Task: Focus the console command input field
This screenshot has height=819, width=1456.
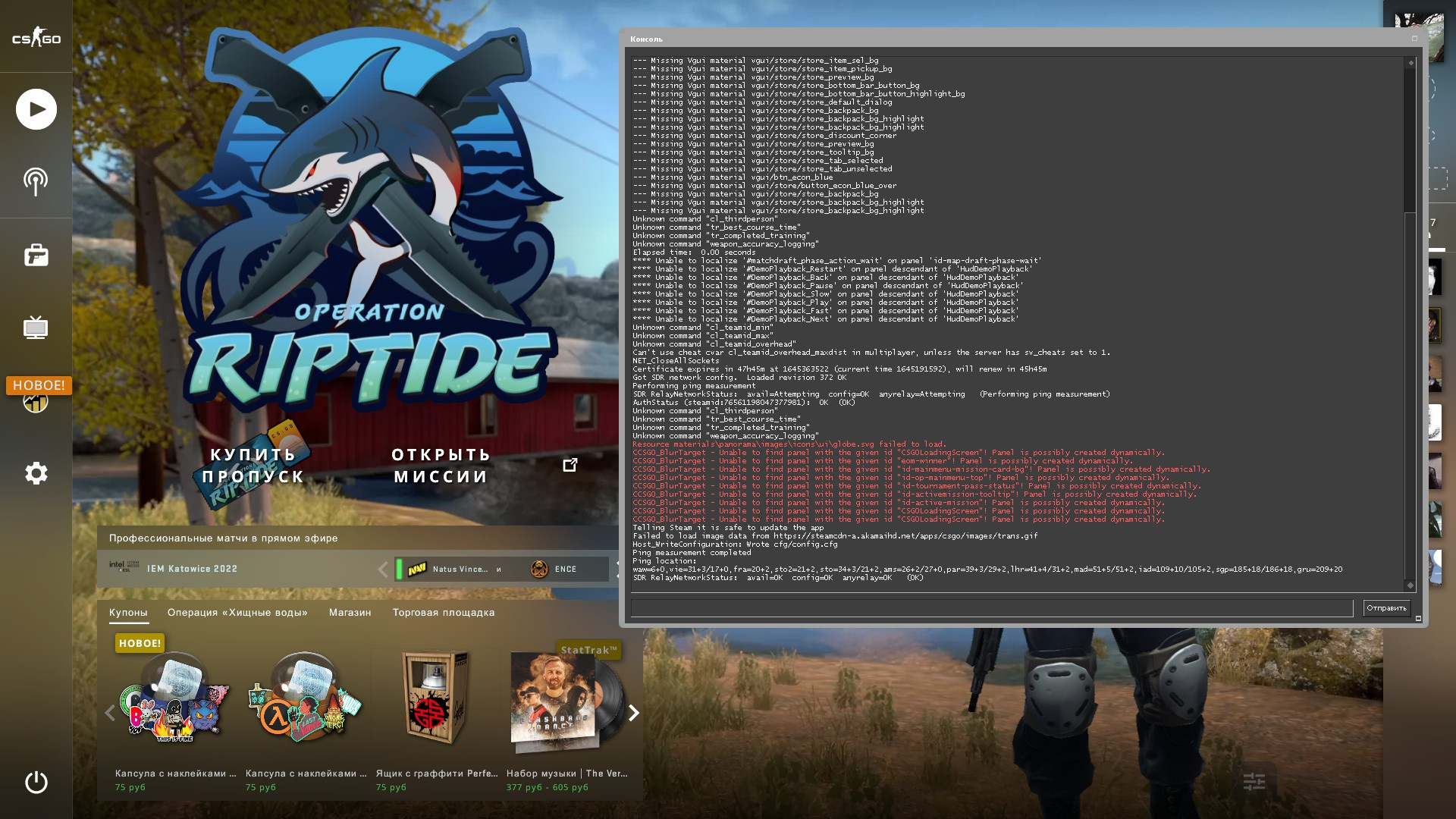Action: tap(992, 608)
